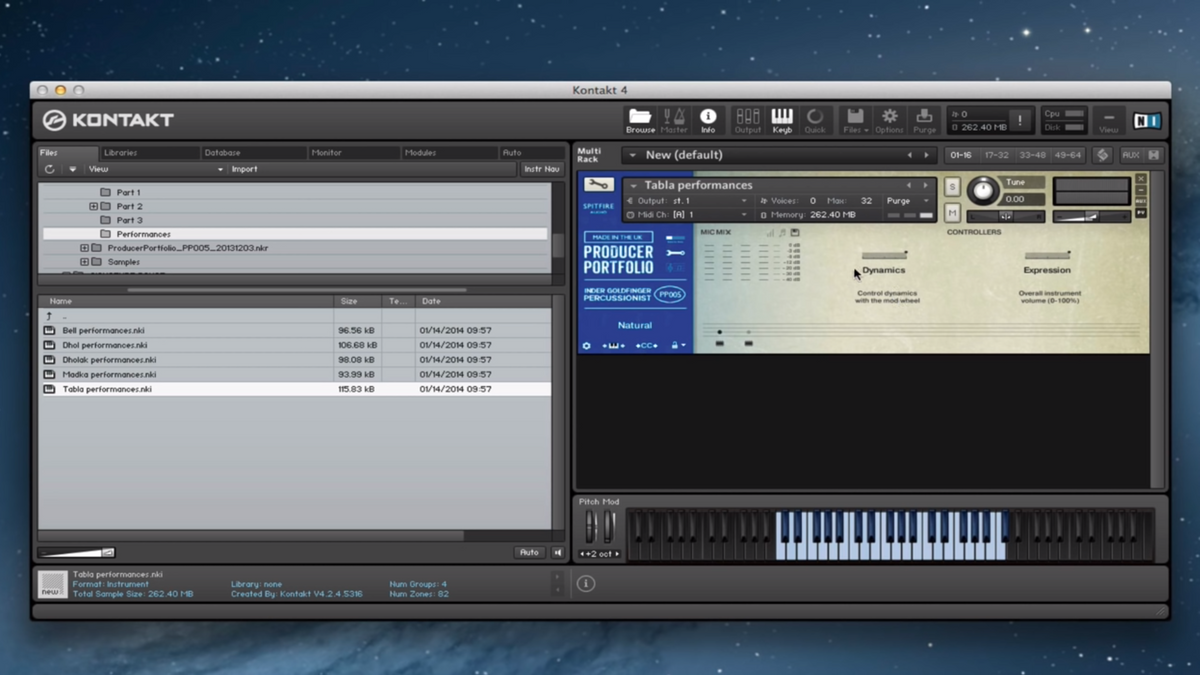Screen dimensions: 1200x675
Task: Expand the Samples folder tree node
Action: pyautogui.click(x=85, y=262)
